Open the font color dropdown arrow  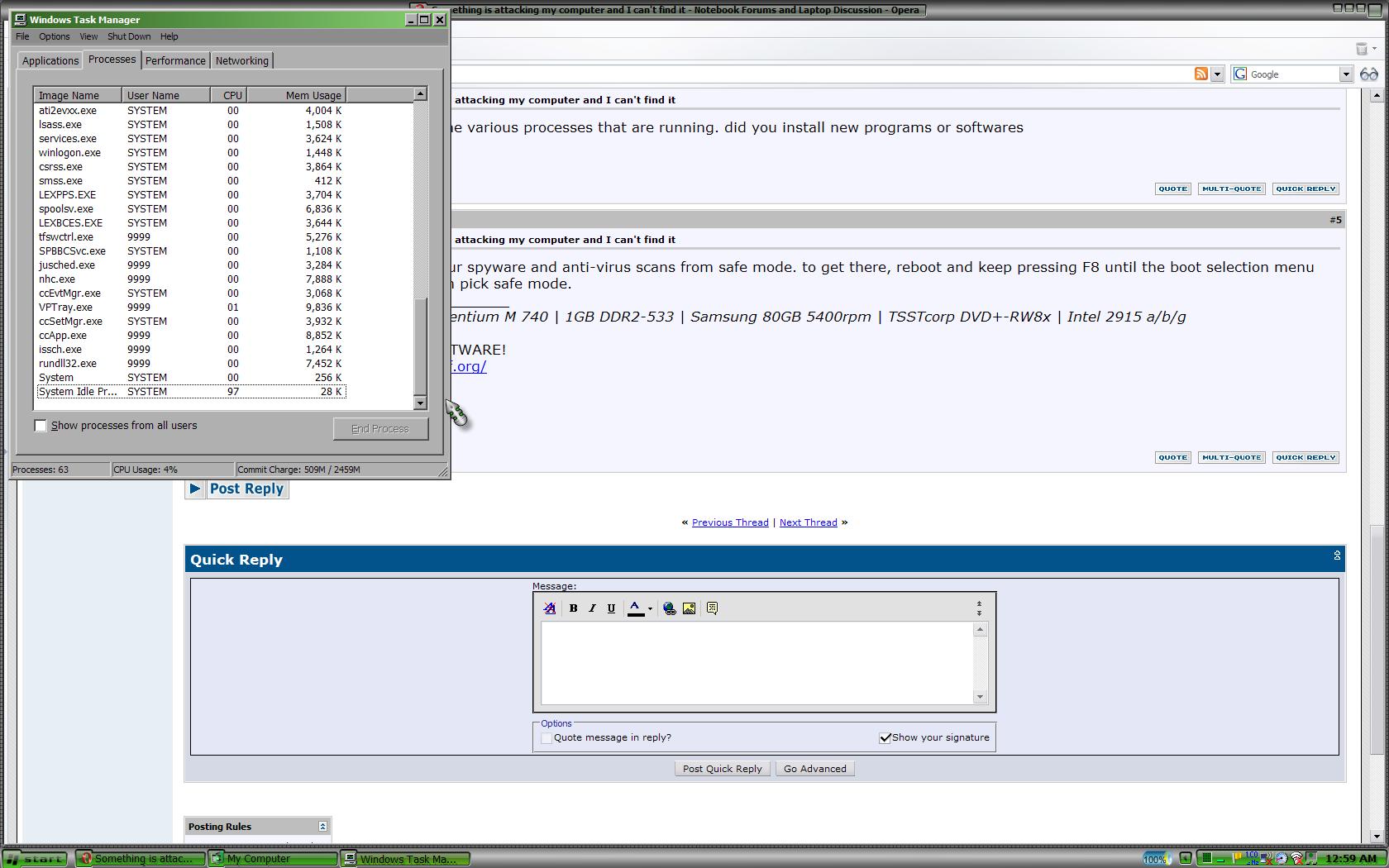coord(650,608)
